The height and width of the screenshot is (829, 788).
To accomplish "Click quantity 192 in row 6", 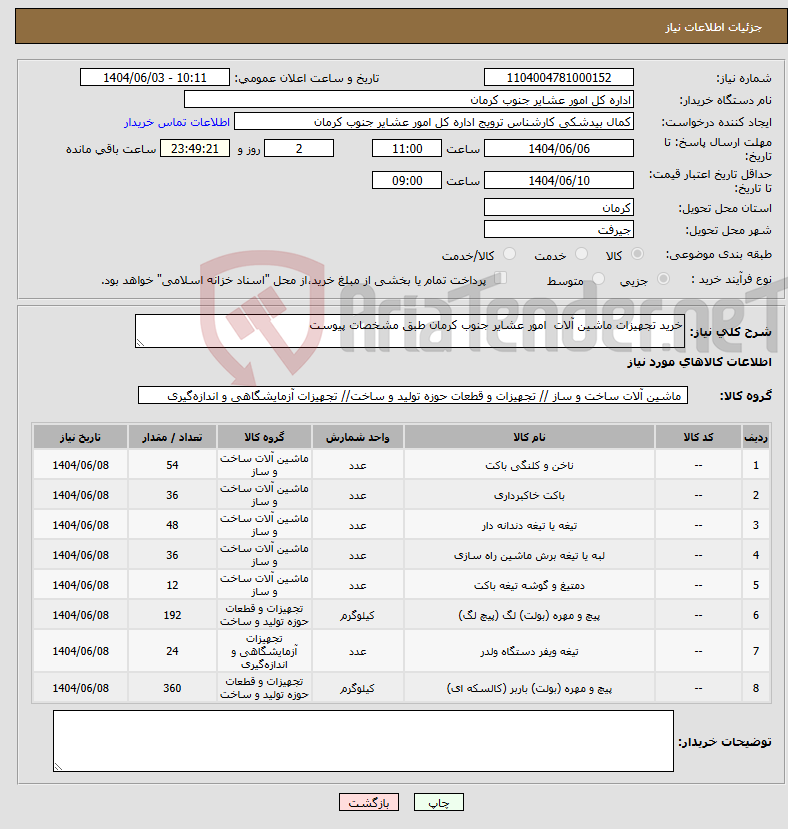I will click(x=172, y=615).
